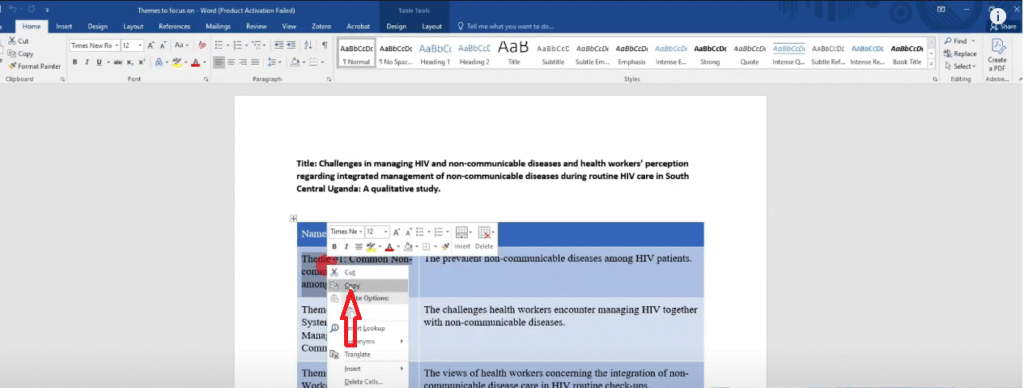The image size is (1024, 388).
Task: Click mini toolbar Delete table icon
Action: click(x=484, y=238)
